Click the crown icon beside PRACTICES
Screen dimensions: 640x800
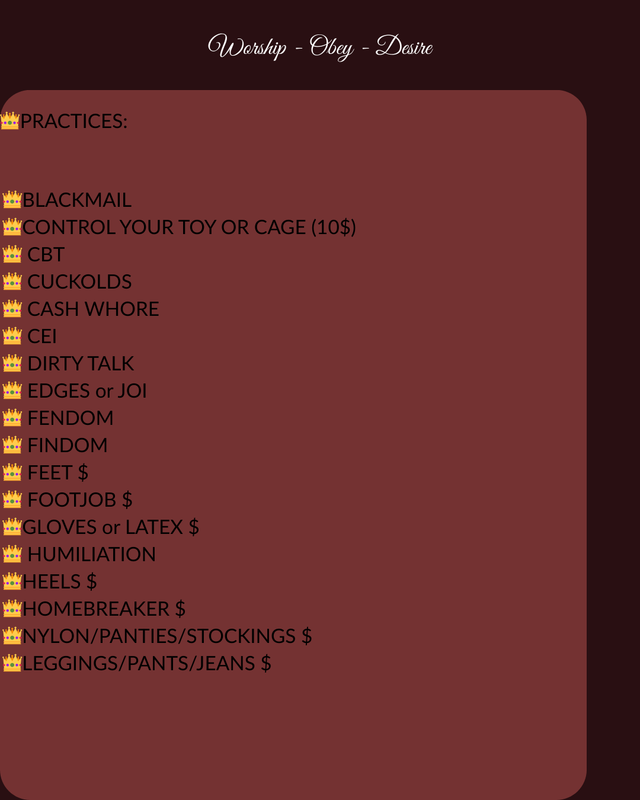click(x=10, y=121)
